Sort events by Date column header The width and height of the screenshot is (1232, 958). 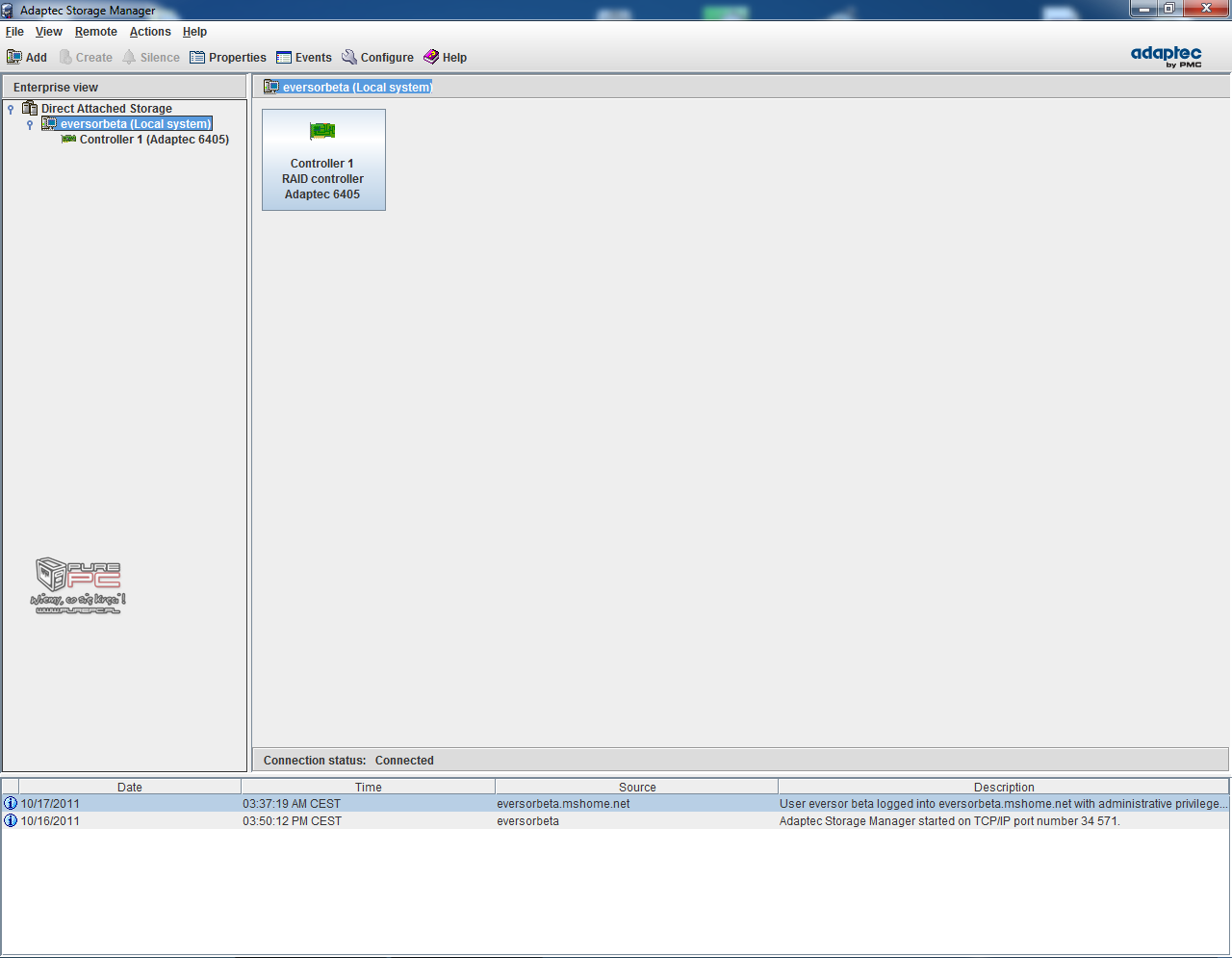point(130,787)
